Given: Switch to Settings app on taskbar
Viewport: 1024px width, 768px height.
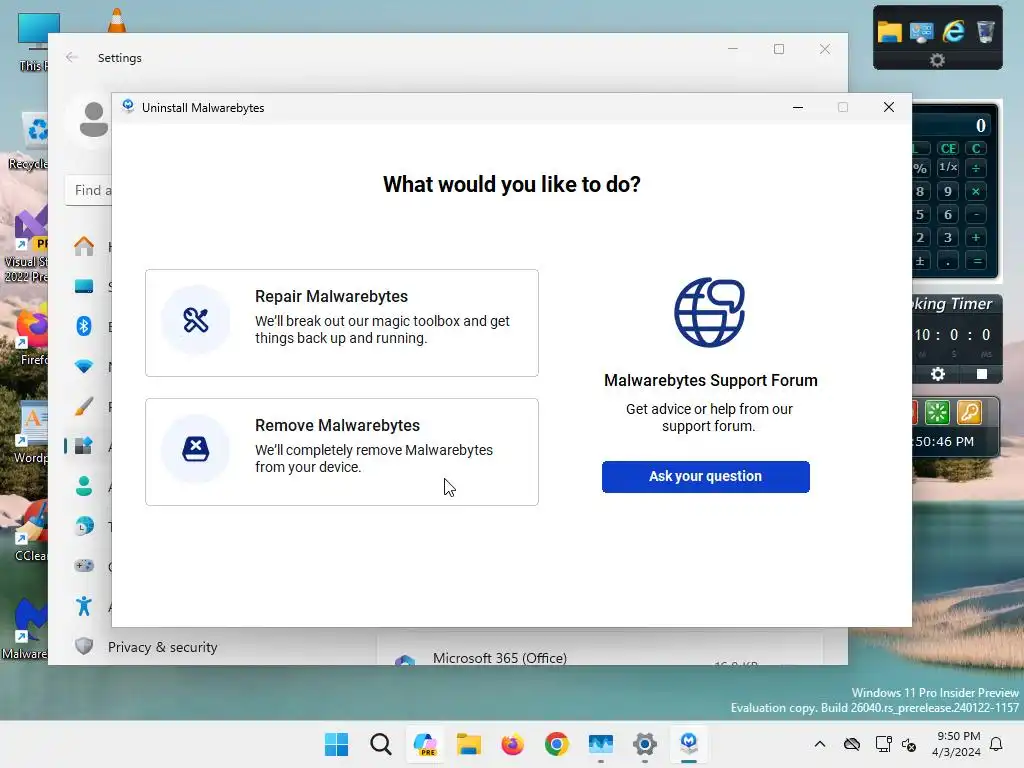Looking at the screenshot, I should pos(645,744).
